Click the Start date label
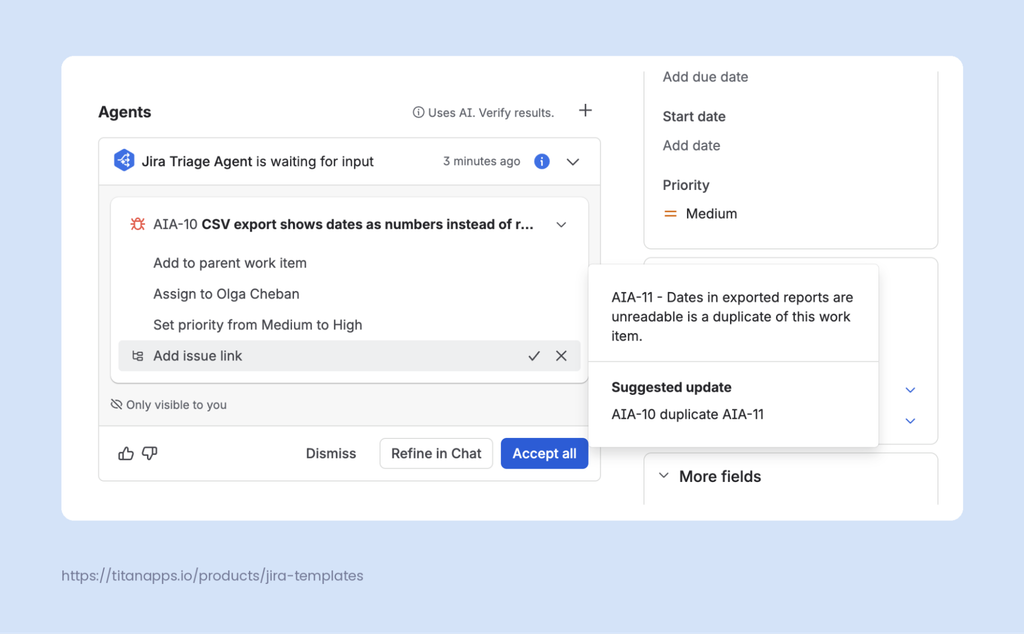 694,116
